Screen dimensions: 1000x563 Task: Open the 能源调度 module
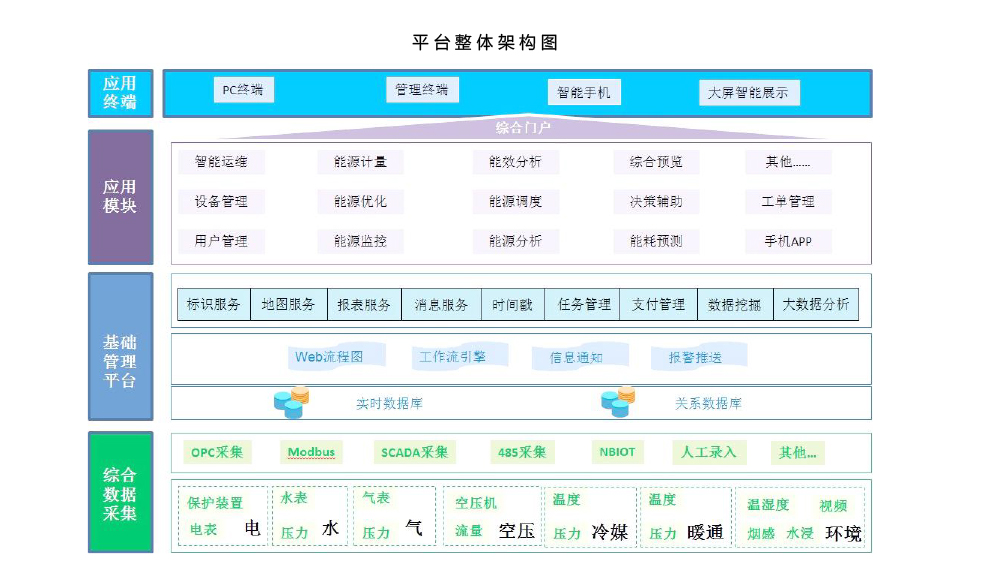coord(515,202)
